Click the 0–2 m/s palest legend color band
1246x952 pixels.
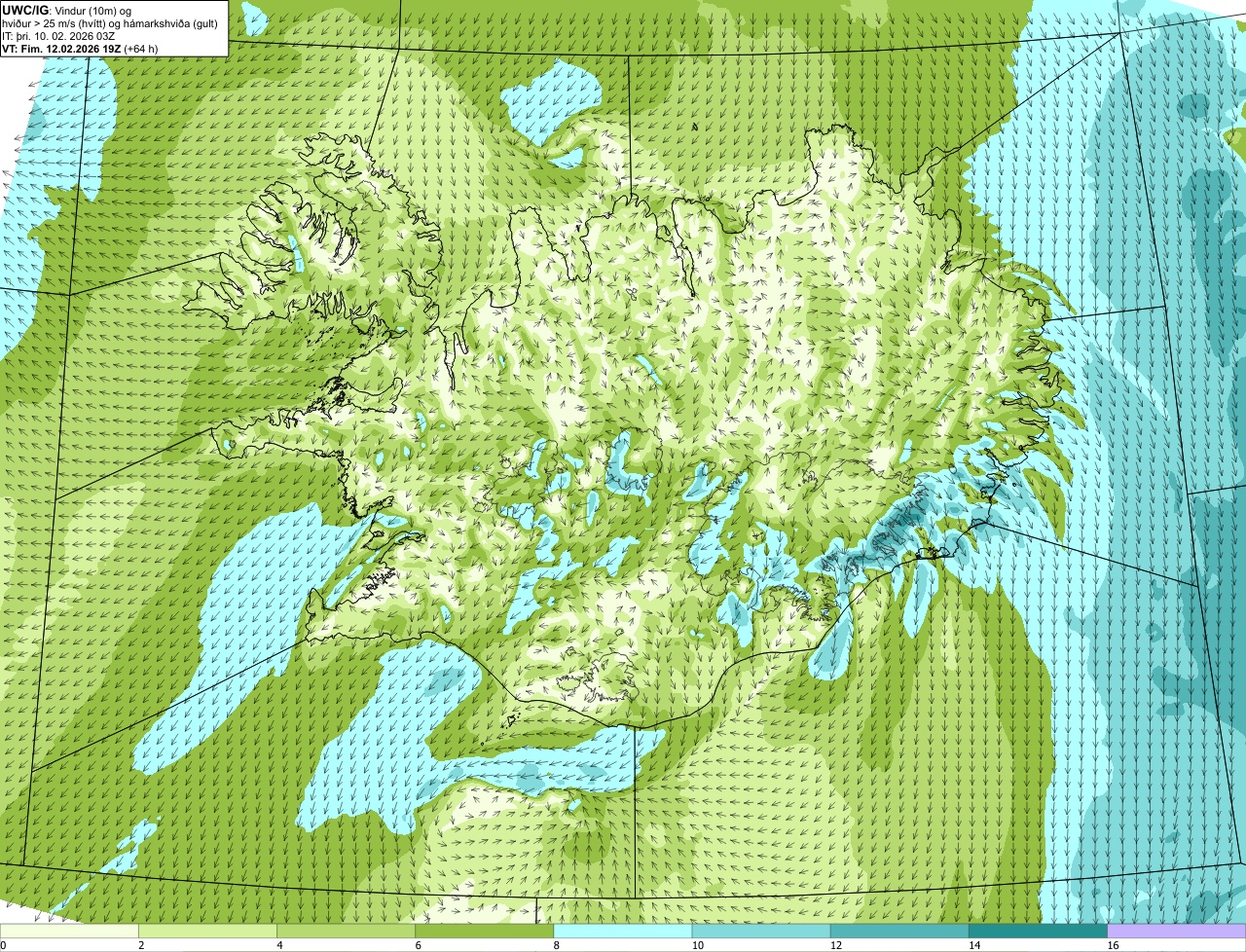click(x=69, y=932)
